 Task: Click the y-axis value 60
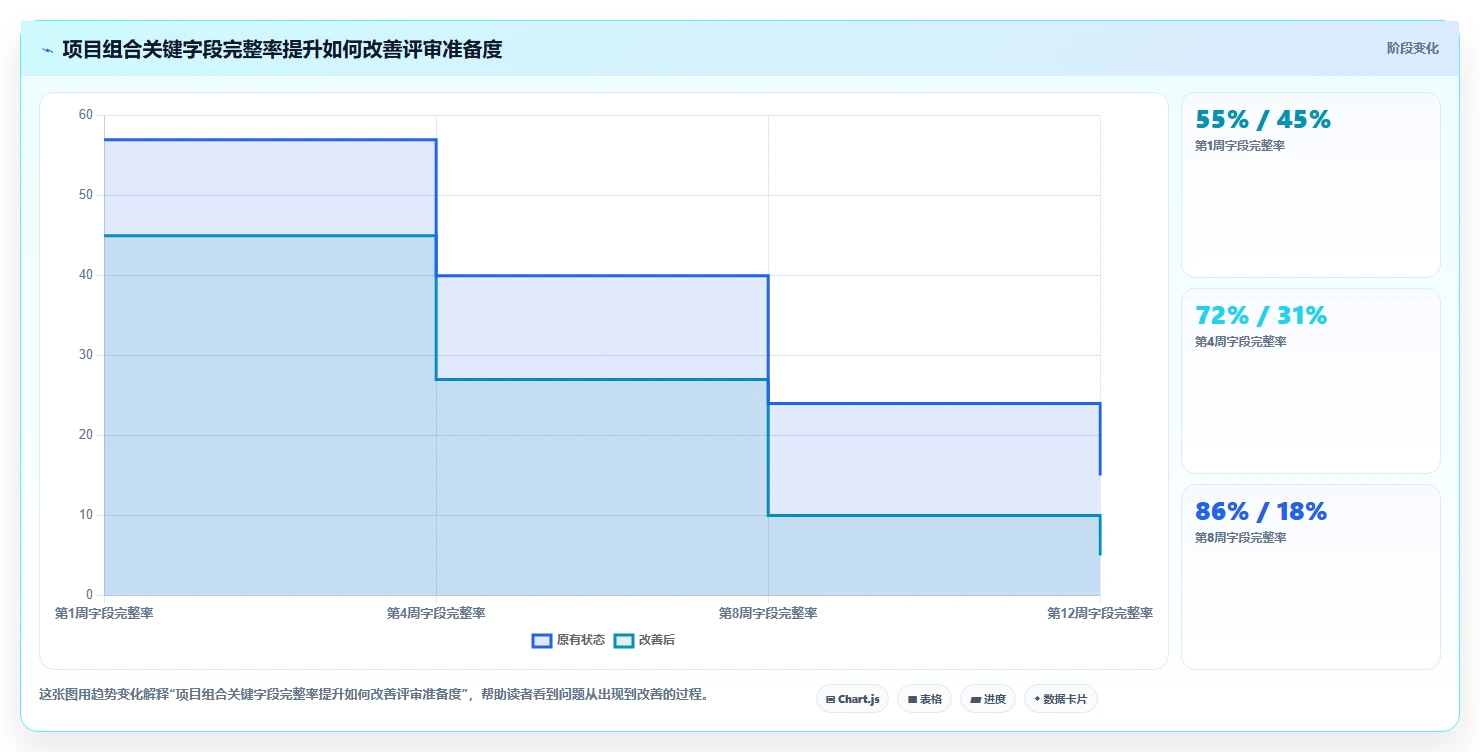coord(85,115)
